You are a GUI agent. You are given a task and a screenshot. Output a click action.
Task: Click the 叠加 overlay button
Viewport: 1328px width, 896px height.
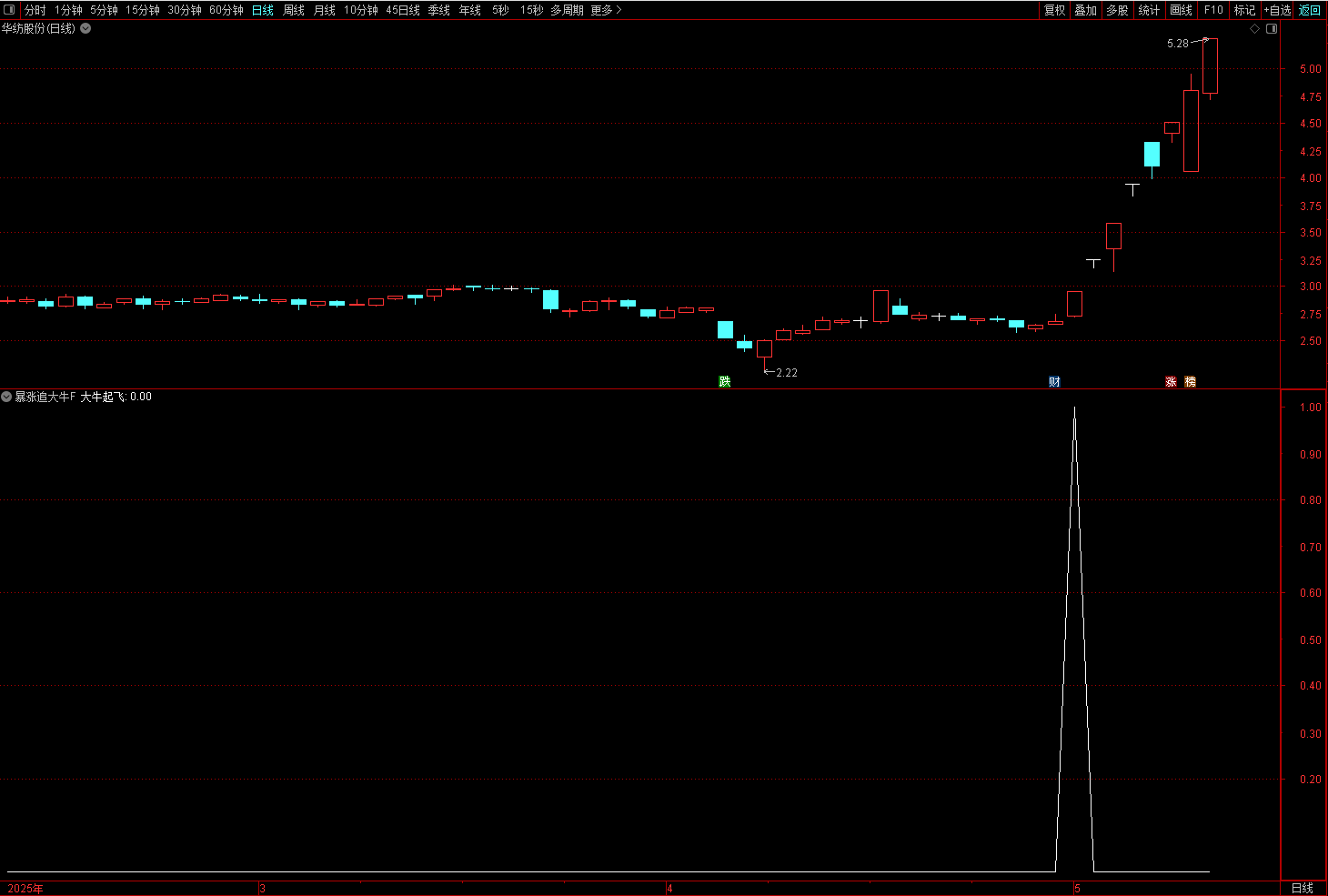coord(1085,10)
